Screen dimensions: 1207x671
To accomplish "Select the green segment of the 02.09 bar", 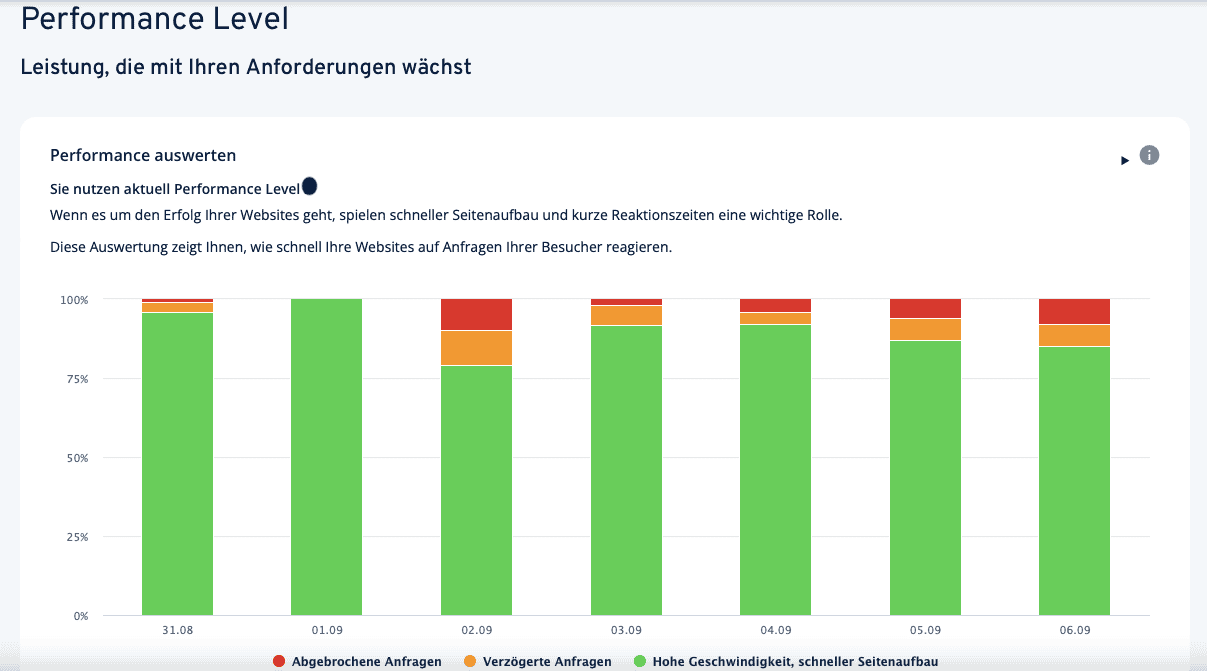I will coord(476,490).
